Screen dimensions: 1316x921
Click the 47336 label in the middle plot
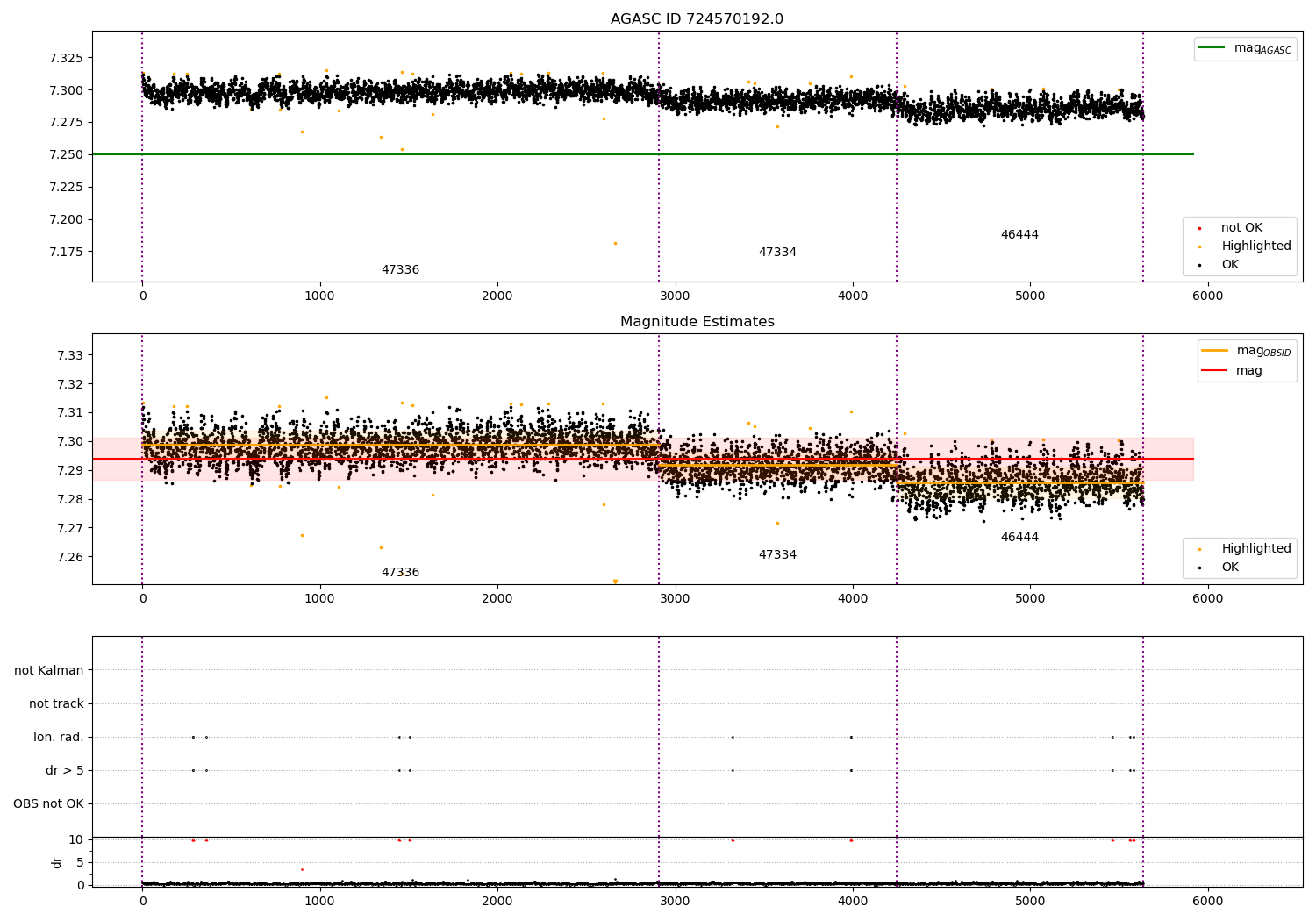400,573
